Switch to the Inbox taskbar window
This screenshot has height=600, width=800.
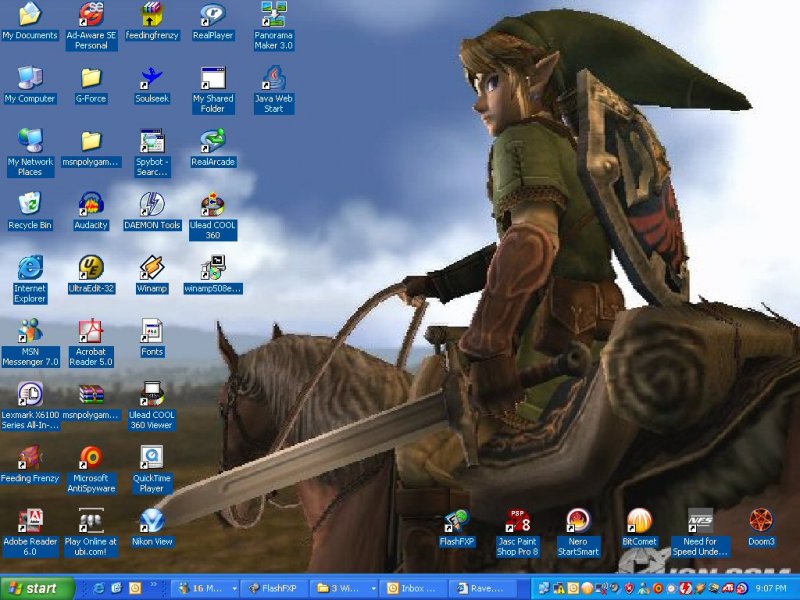pyautogui.click(x=414, y=588)
